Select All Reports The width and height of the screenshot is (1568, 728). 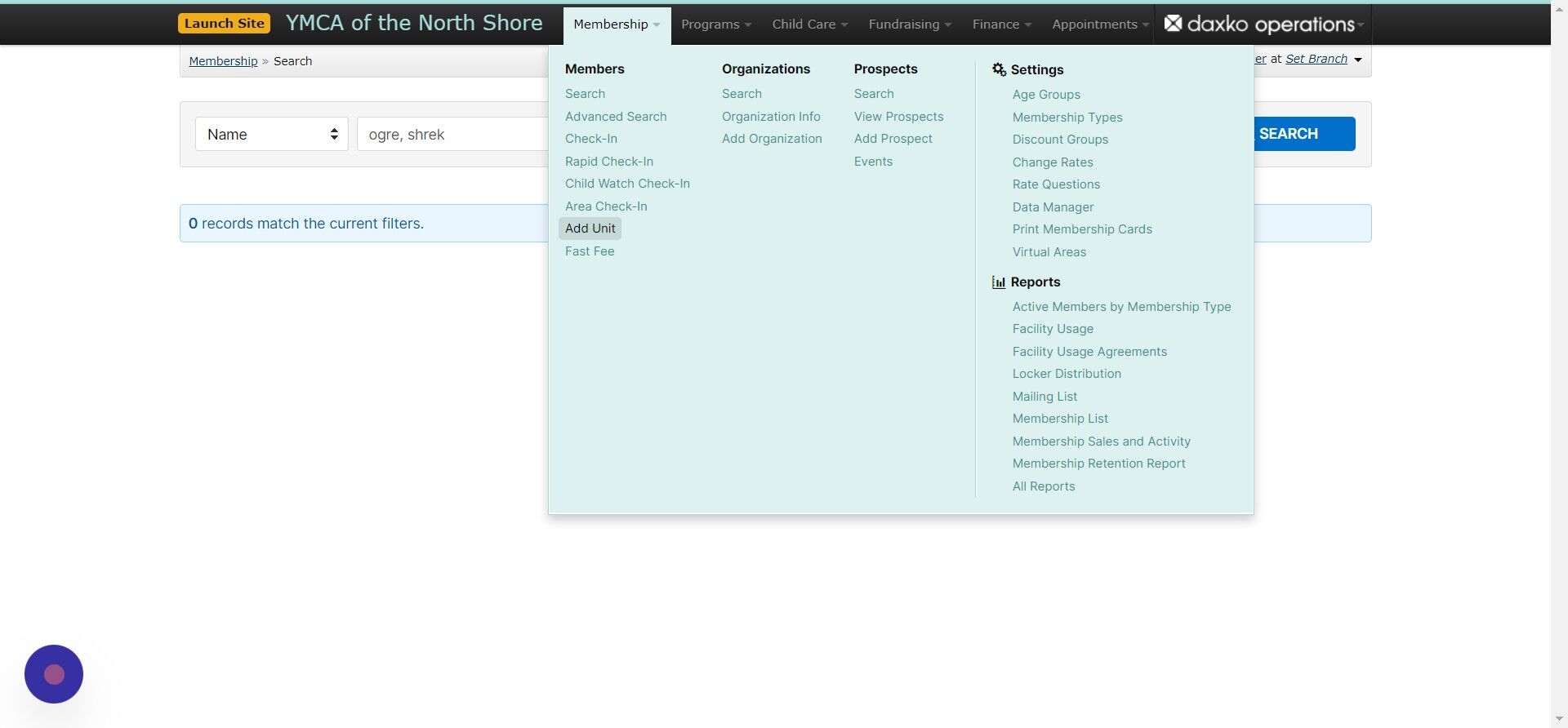click(x=1044, y=486)
